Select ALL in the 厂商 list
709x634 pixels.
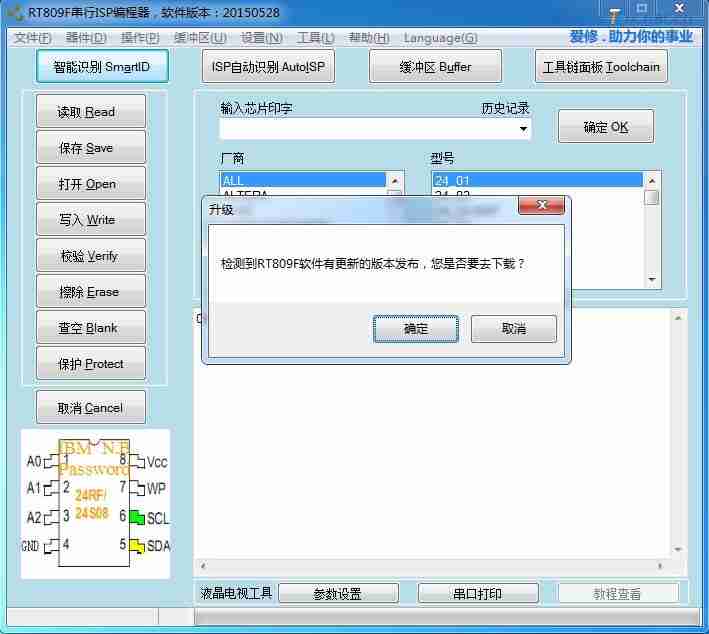coord(302,180)
